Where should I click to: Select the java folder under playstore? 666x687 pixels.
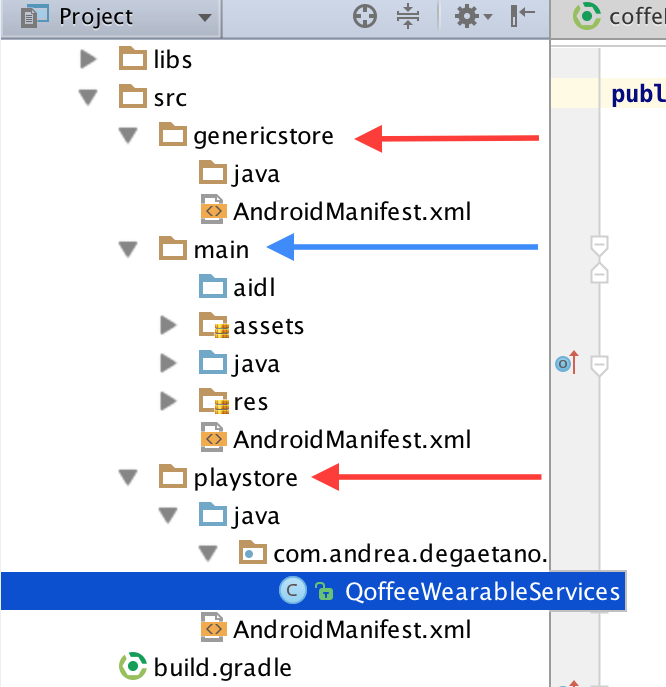tap(239, 515)
